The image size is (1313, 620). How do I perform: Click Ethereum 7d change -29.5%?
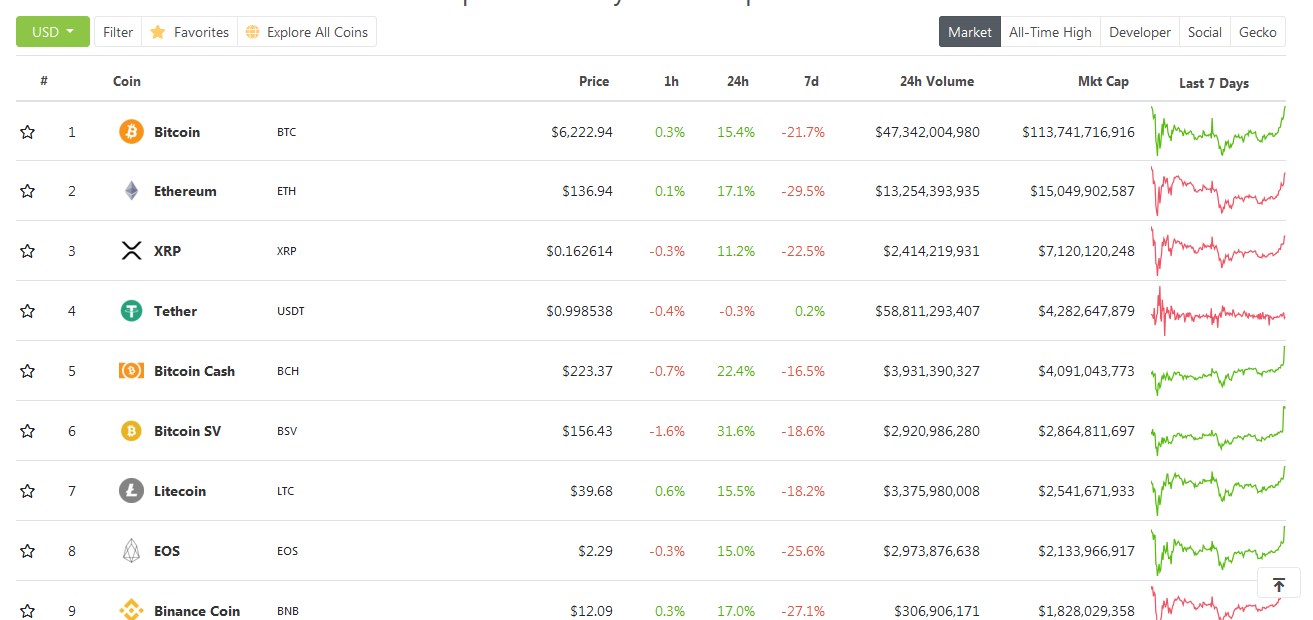804,192
